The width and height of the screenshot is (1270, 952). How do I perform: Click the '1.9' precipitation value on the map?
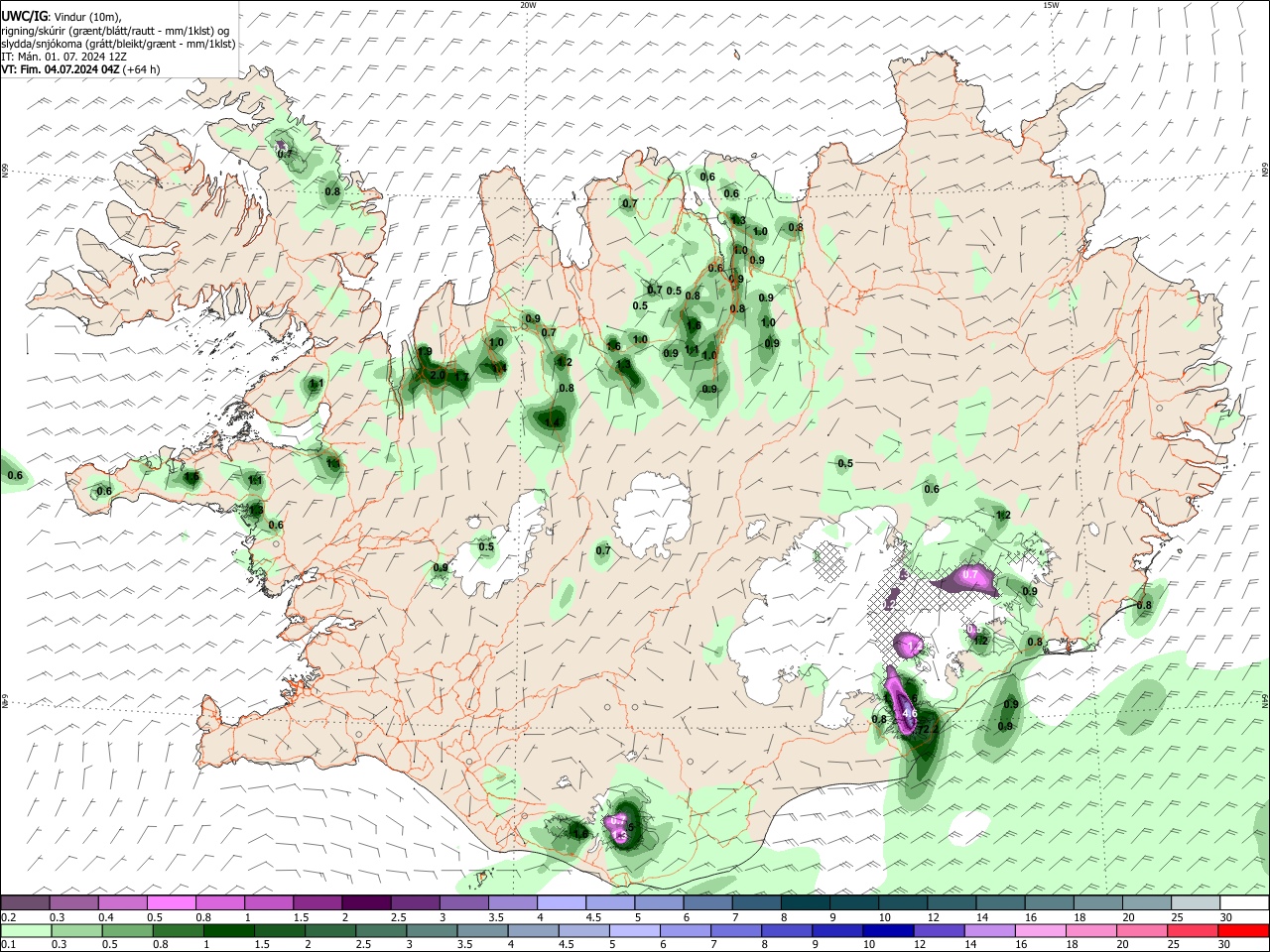coord(425,352)
